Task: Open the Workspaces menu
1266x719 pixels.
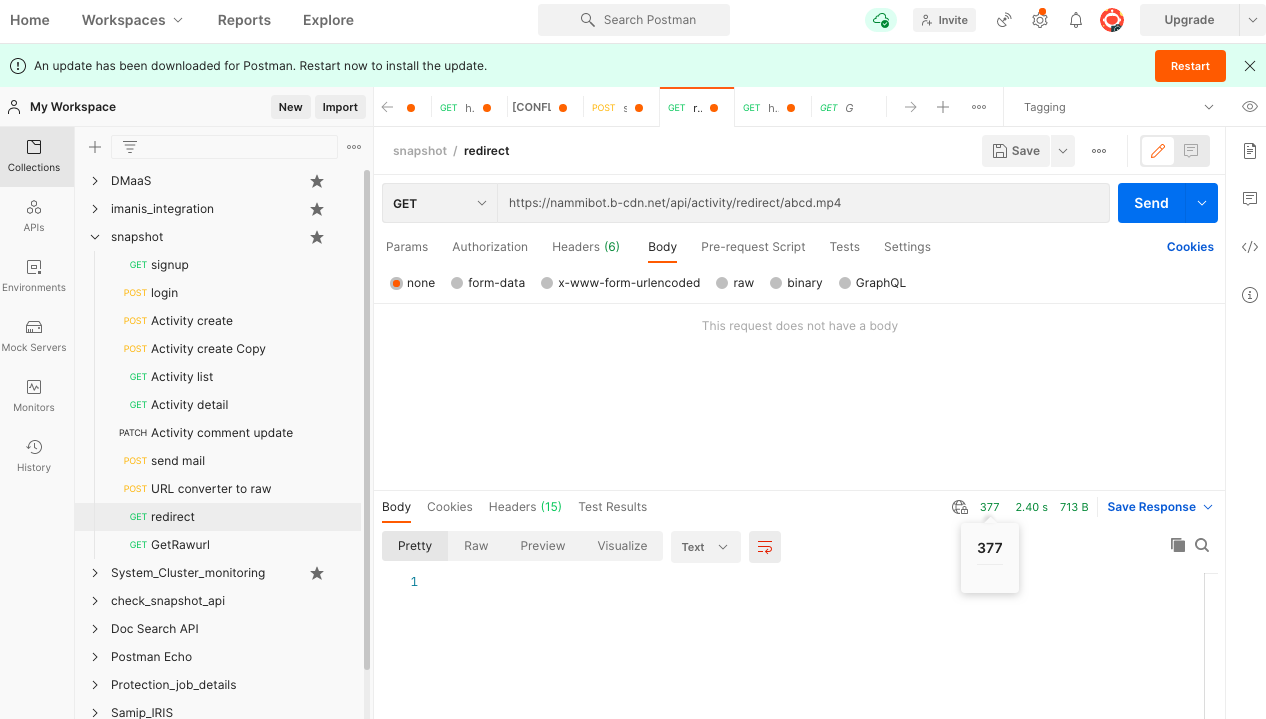Action: [133, 20]
